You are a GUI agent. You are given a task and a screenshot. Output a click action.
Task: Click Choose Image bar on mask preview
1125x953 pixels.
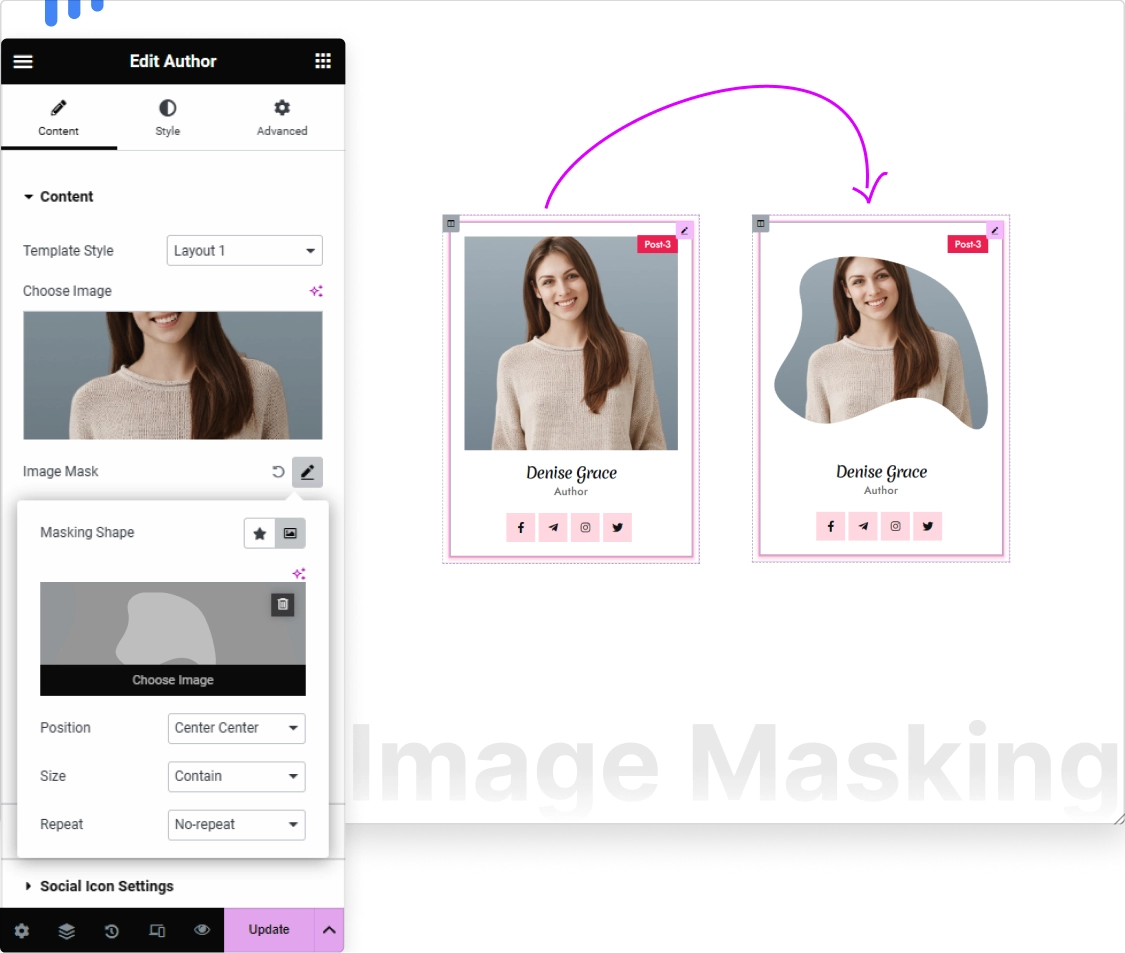(x=173, y=680)
